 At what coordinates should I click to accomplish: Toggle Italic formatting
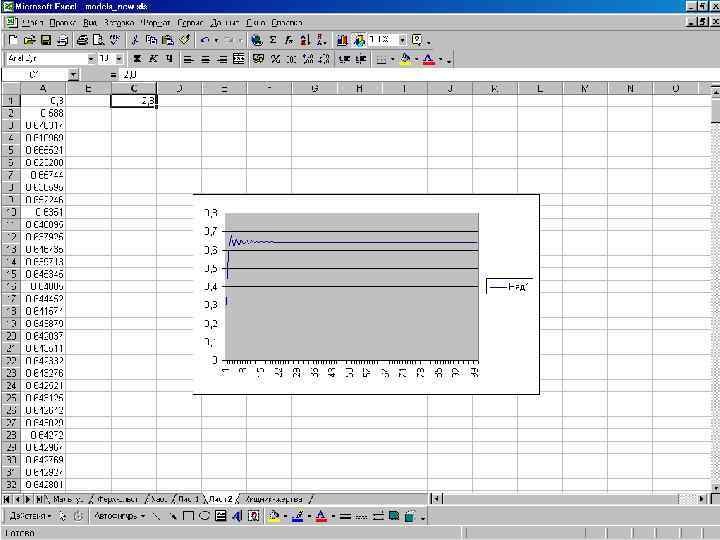tap(153, 59)
